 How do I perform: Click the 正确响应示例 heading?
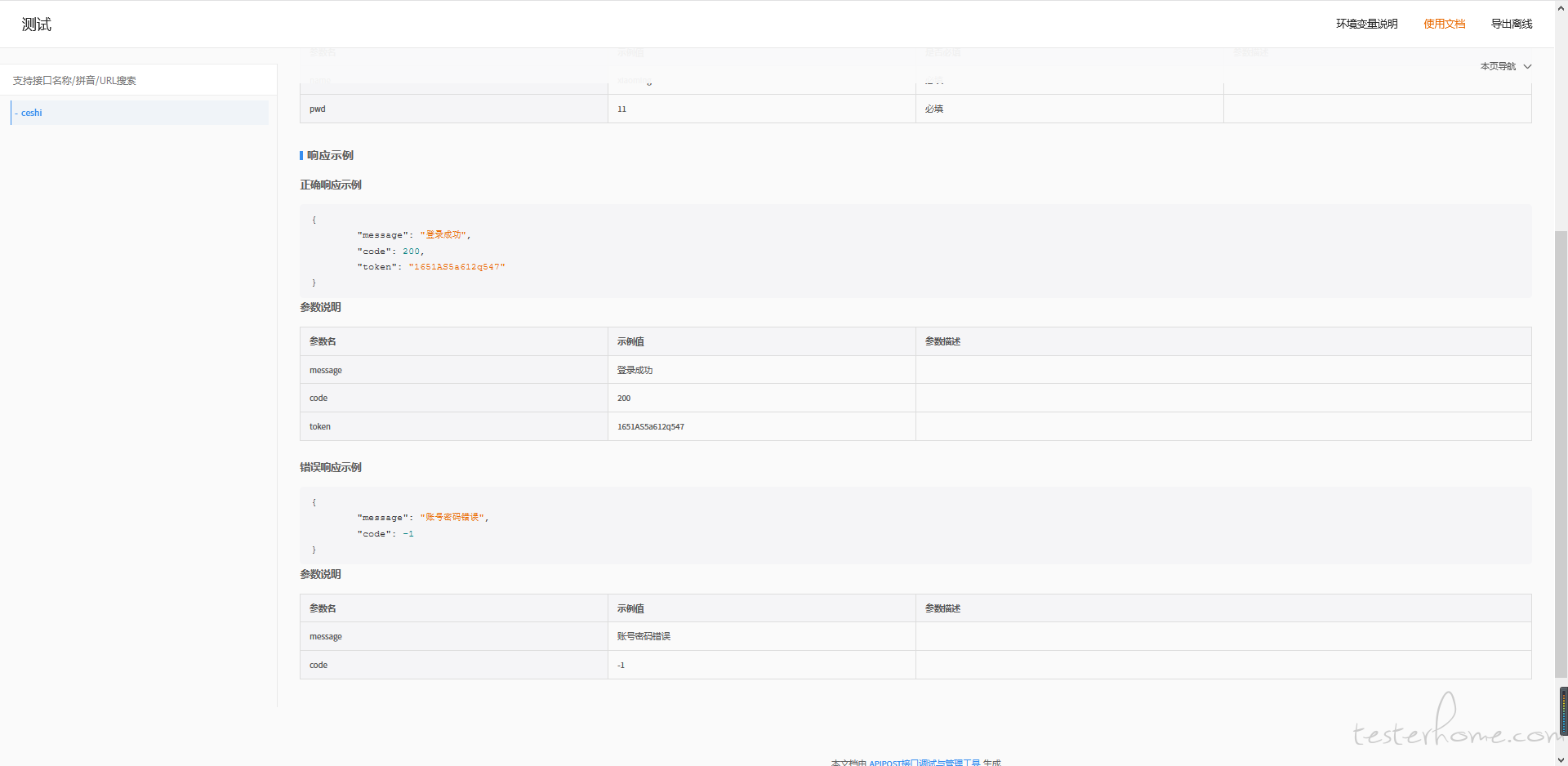tap(331, 185)
